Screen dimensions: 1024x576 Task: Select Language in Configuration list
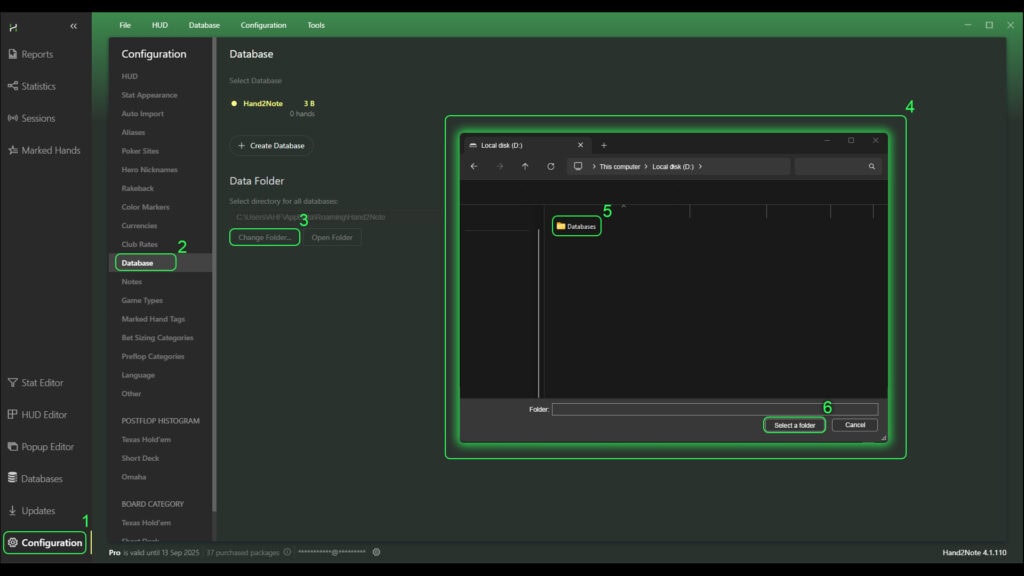[138, 375]
